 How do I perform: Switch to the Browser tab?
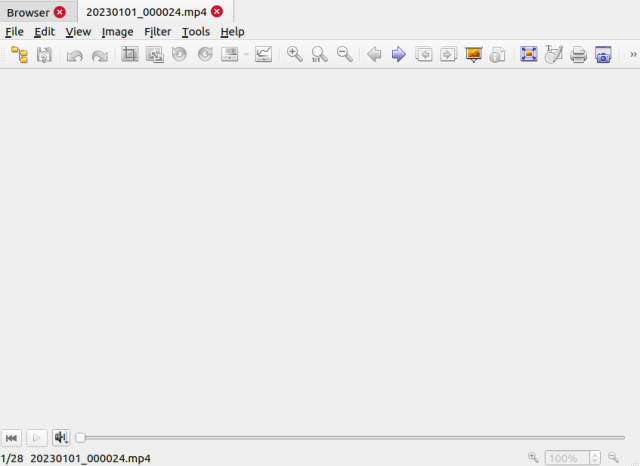(28, 13)
